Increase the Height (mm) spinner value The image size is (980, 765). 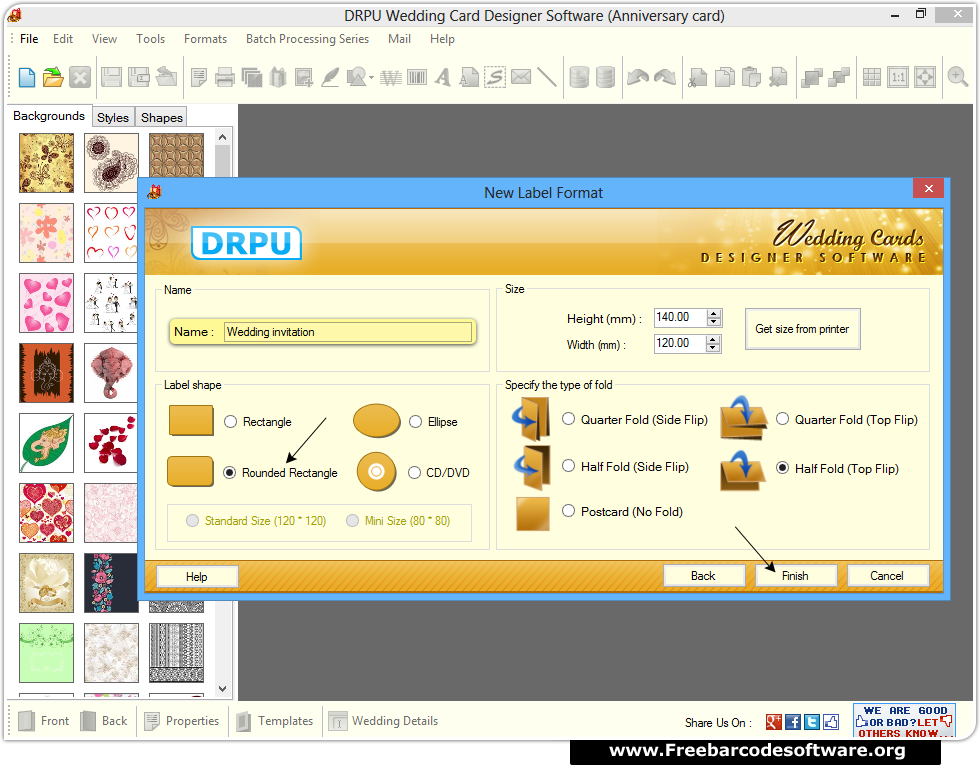point(713,314)
